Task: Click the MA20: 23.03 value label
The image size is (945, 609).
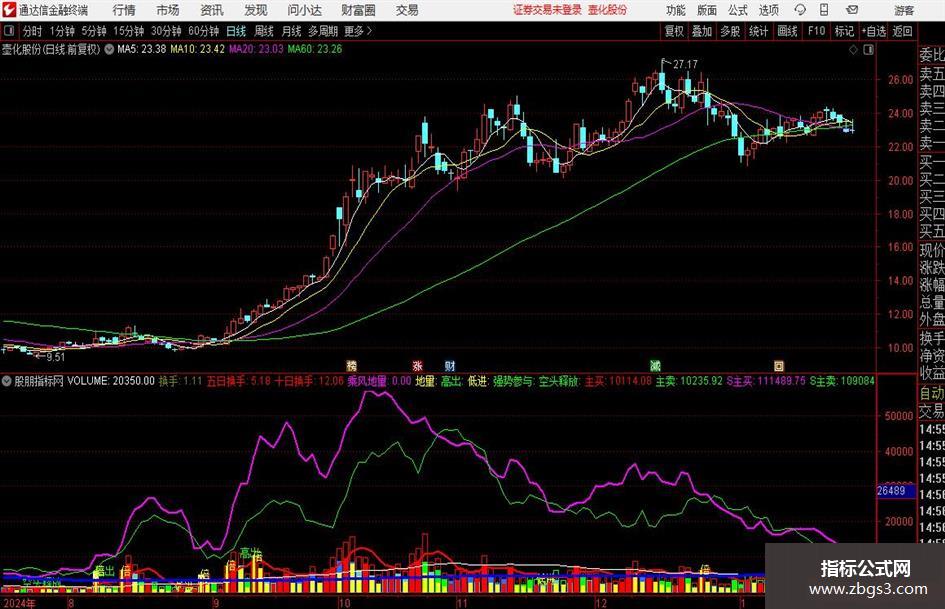Action: pyautogui.click(x=256, y=49)
